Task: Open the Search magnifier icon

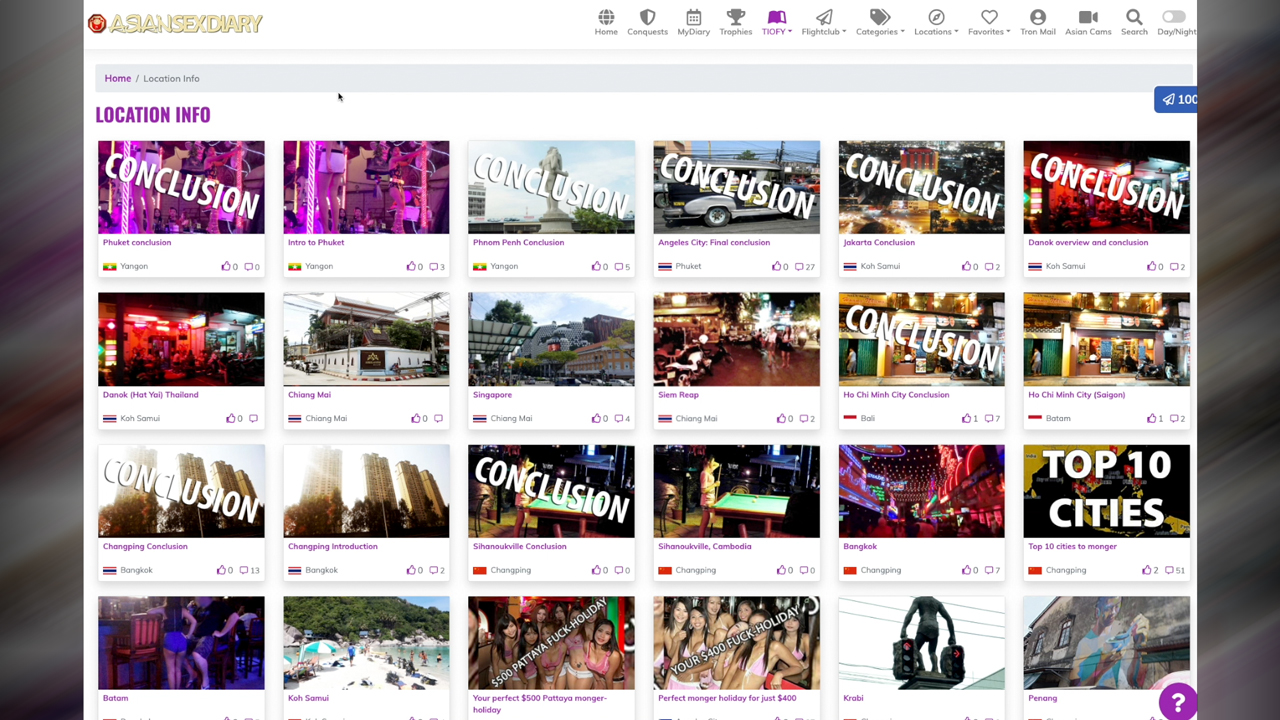Action: point(1134,17)
